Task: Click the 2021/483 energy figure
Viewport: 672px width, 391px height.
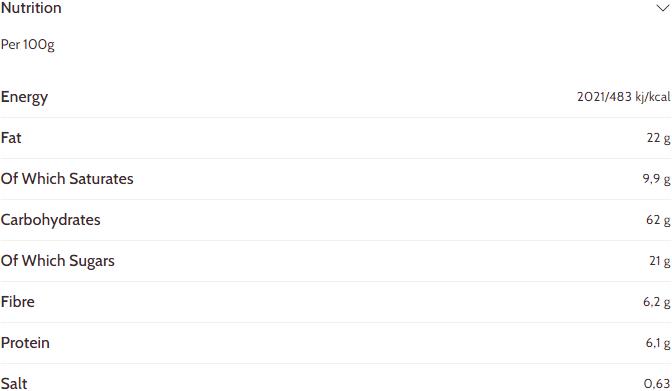Action: point(605,97)
